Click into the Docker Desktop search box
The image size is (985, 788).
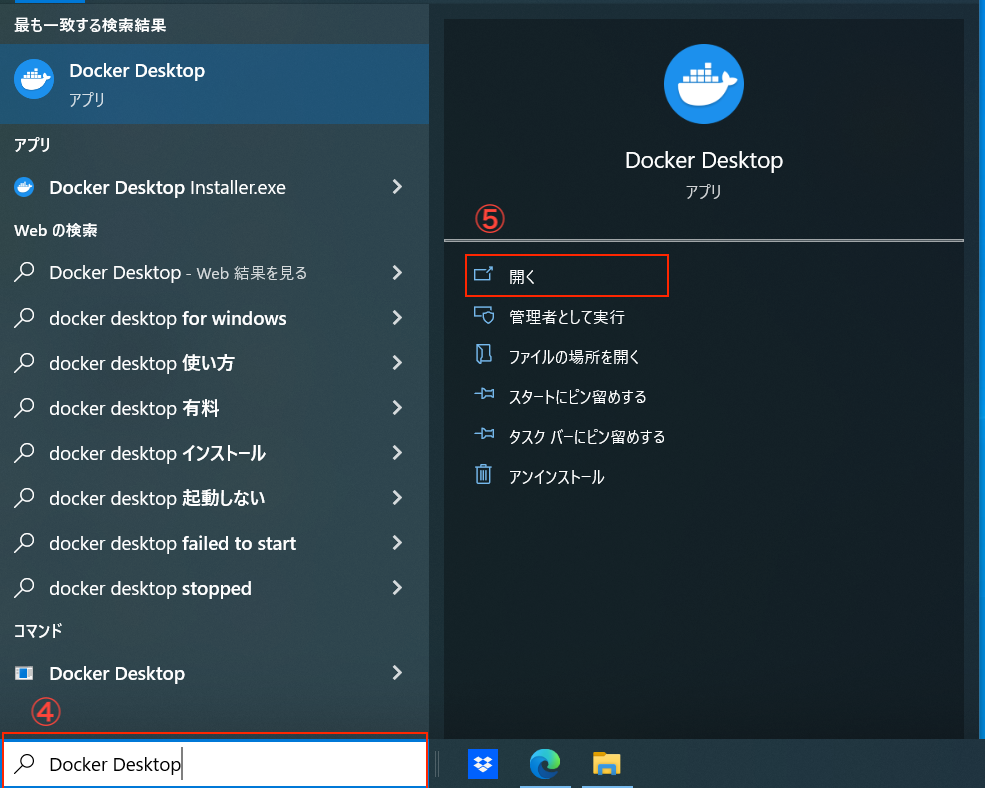click(x=215, y=763)
